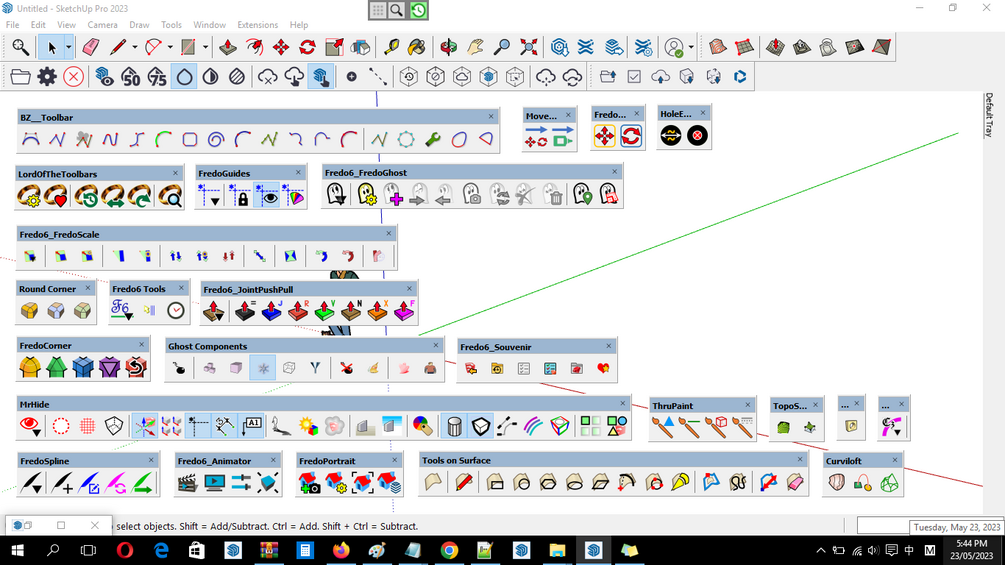Open the Line tool dropdown arrow

click(135, 47)
